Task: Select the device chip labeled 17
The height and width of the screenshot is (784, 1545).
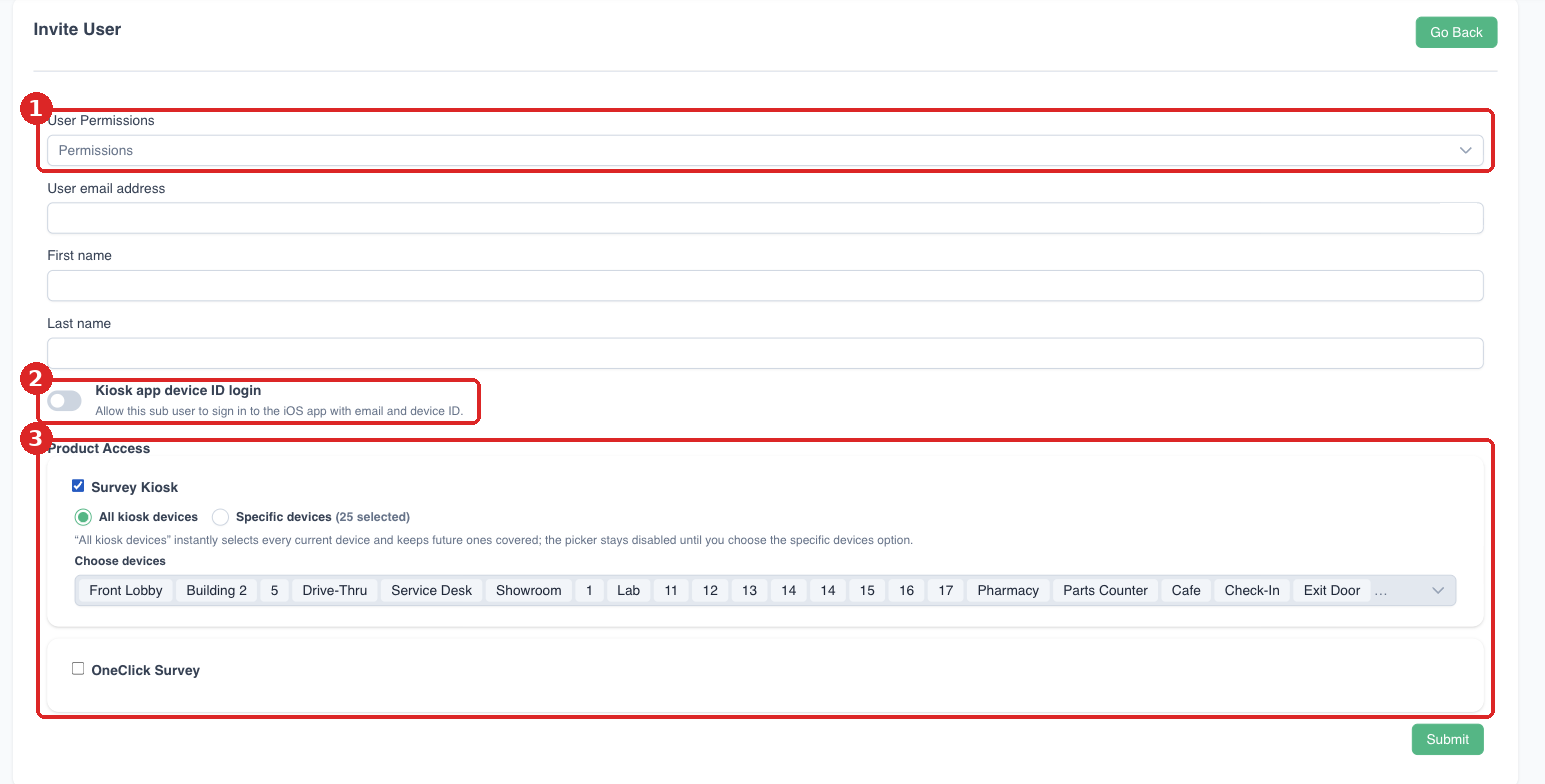Action: 945,591
